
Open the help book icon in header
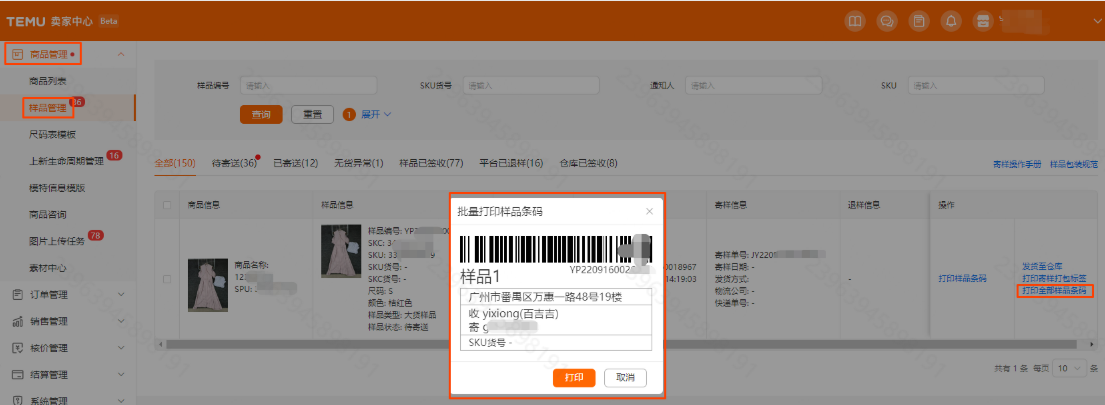(855, 21)
